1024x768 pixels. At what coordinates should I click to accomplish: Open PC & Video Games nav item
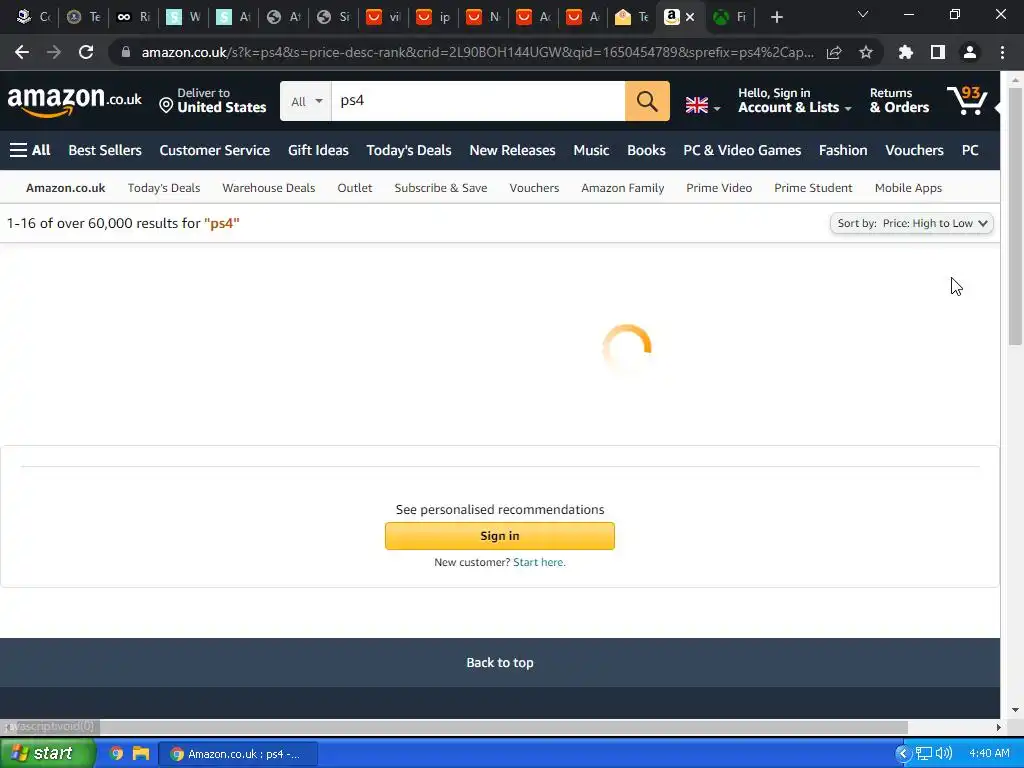(x=742, y=150)
